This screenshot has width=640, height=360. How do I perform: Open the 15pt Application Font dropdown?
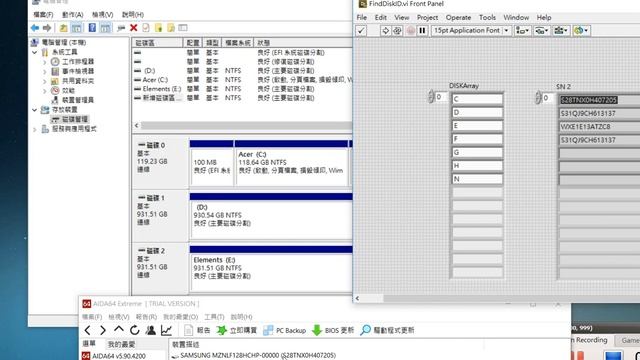click(x=471, y=31)
